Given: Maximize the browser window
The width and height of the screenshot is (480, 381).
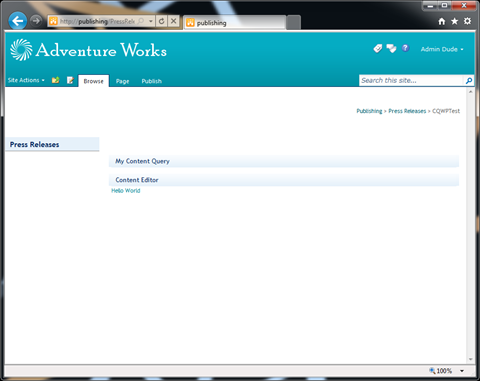Looking at the screenshot, I should [x=444, y=6].
